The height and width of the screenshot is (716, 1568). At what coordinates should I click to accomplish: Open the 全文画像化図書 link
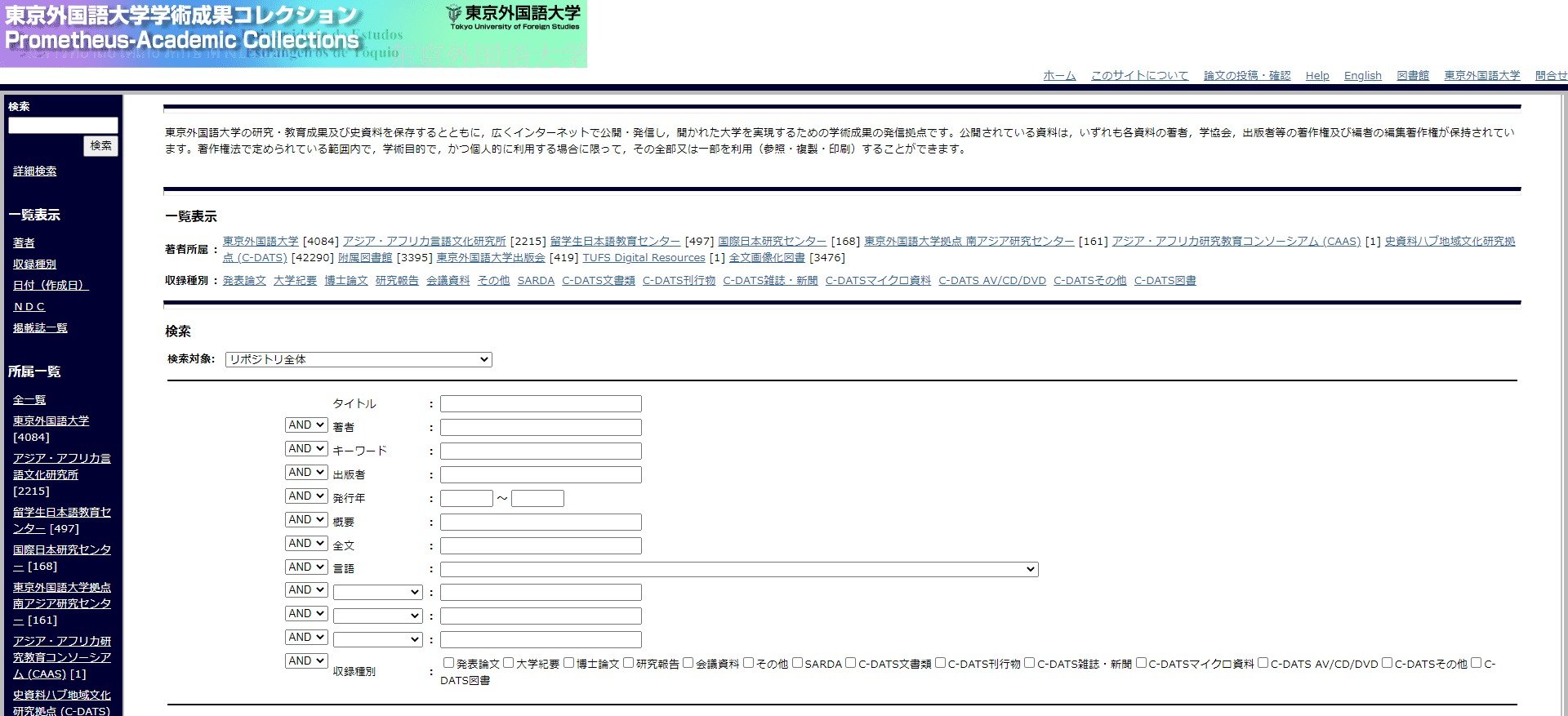coord(767,258)
